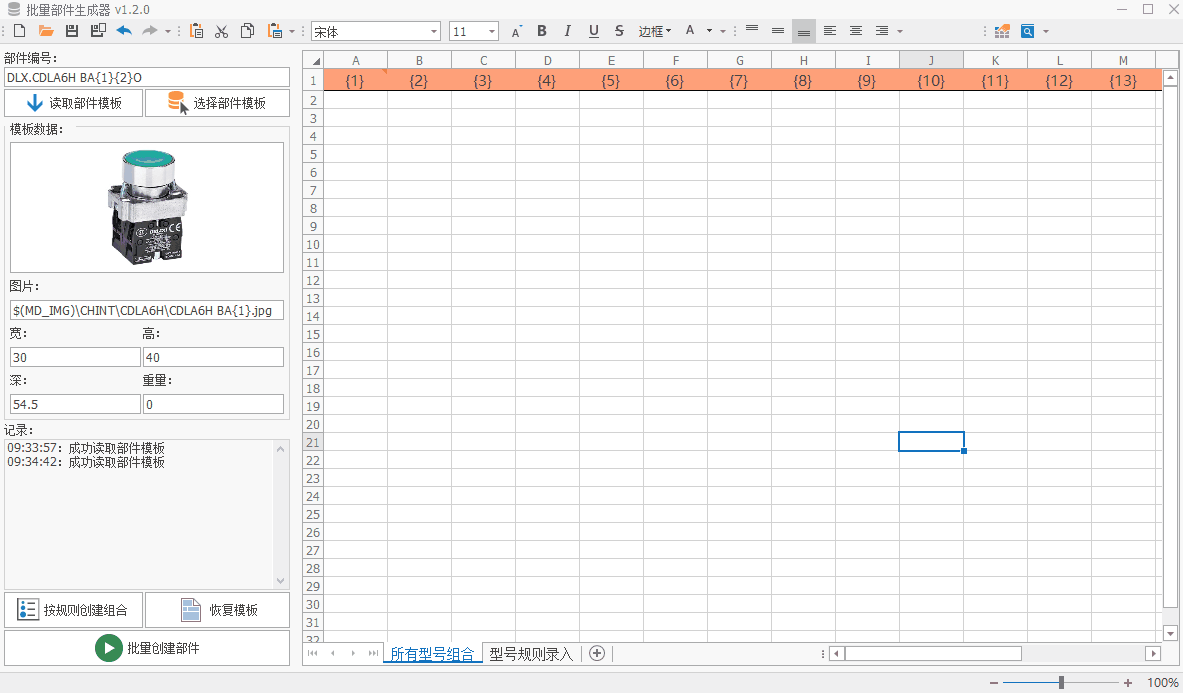1183x693 pixels.
Task: Select the 所有型号组合 sheet tab
Action: coord(432,654)
